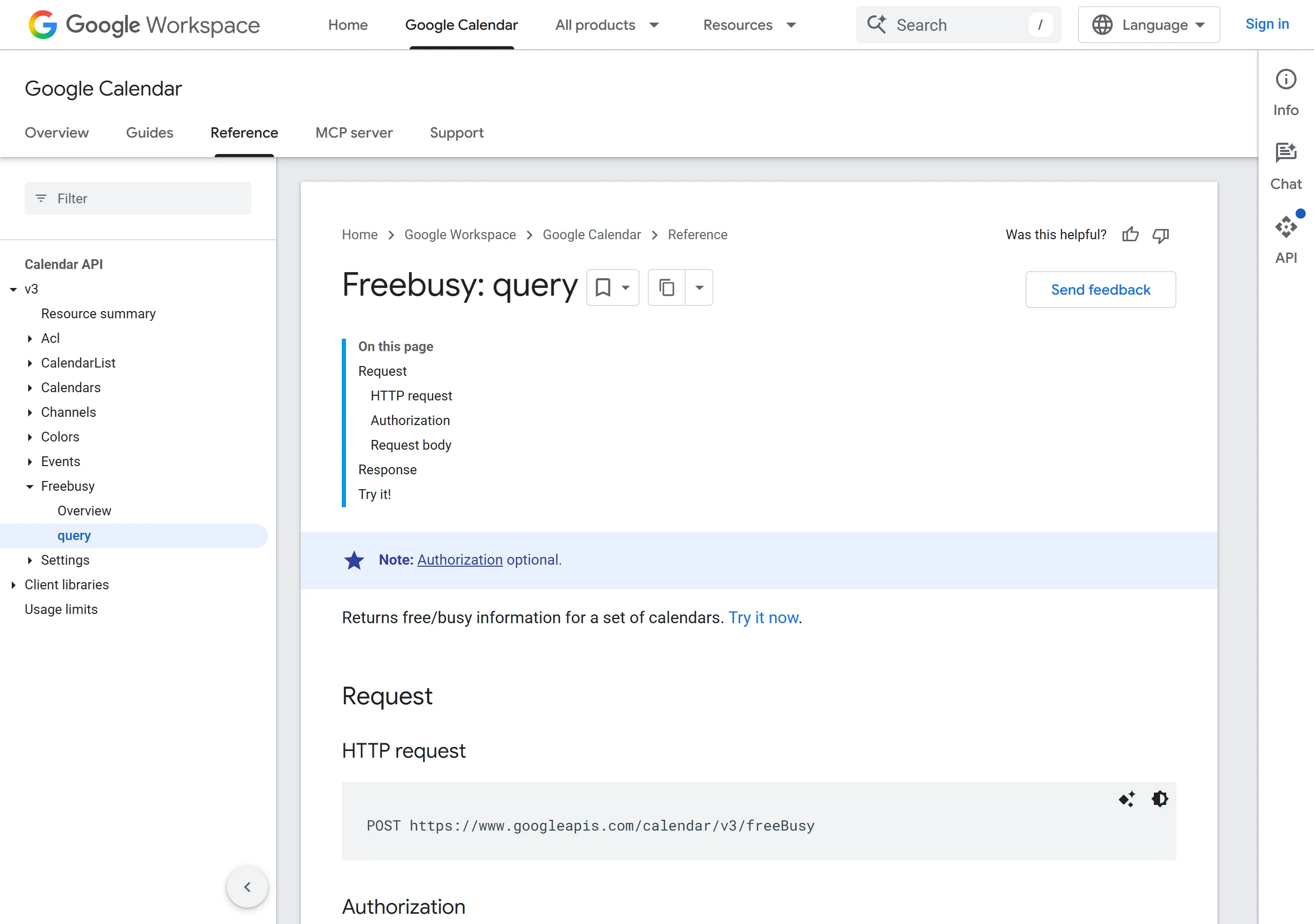The height and width of the screenshot is (924, 1314).
Task: Switch to the Reference tab
Action: (244, 132)
